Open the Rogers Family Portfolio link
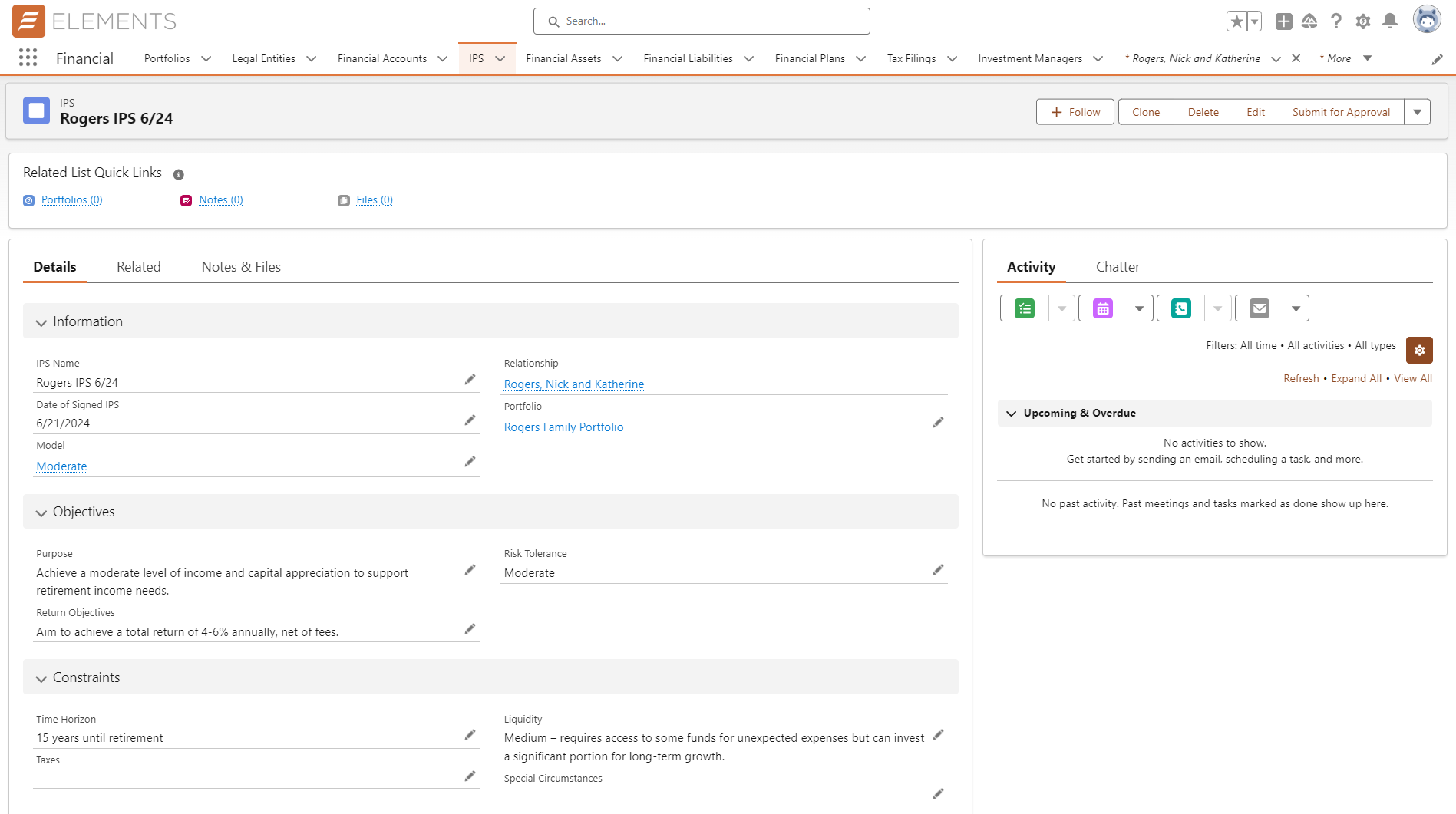Image resolution: width=1456 pixels, height=814 pixels. [563, 427]
